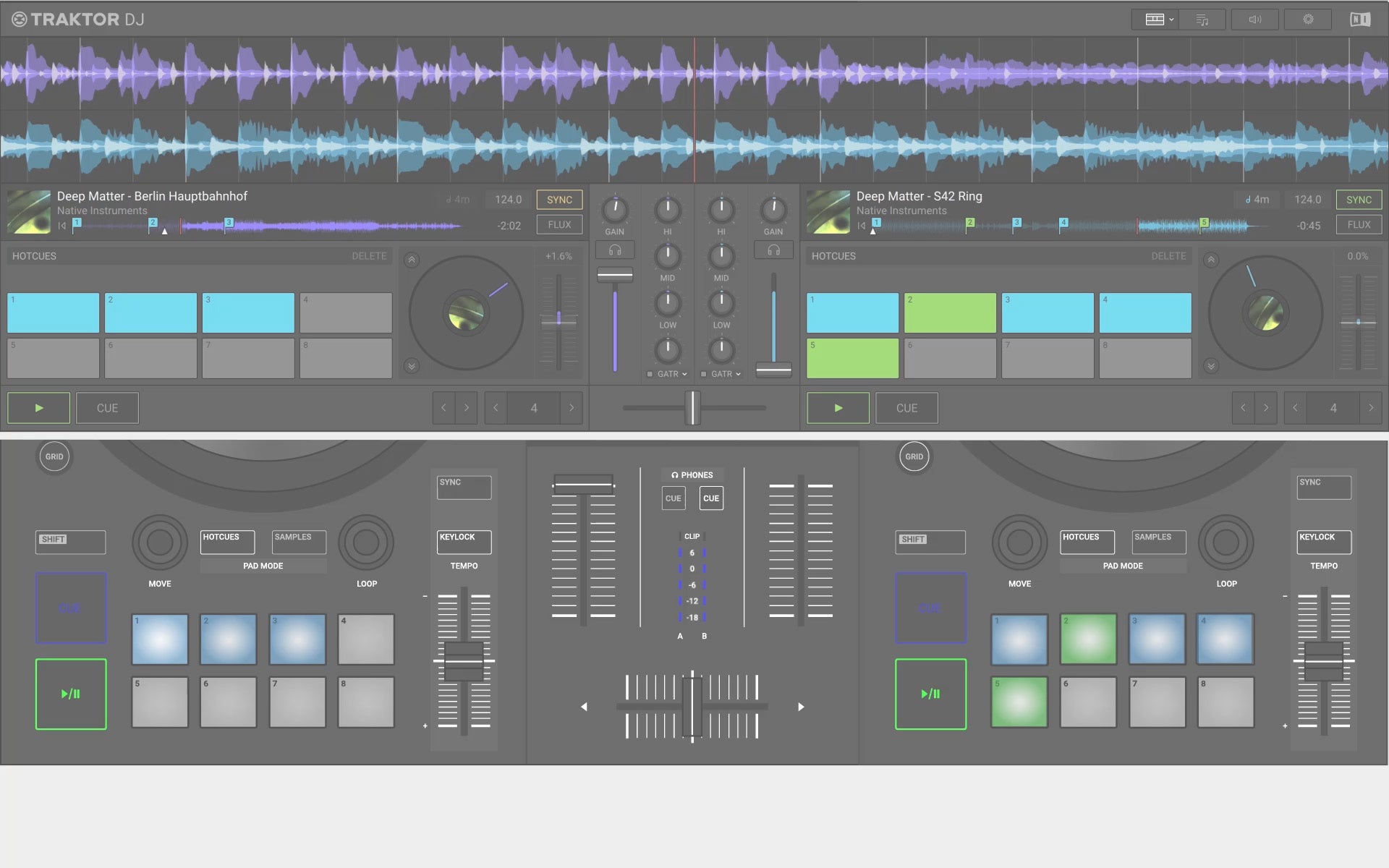Click up double-chevron beside S42 Ring jog wheel
This screenshot has height=868, width=1389.
pos(1211,260)
